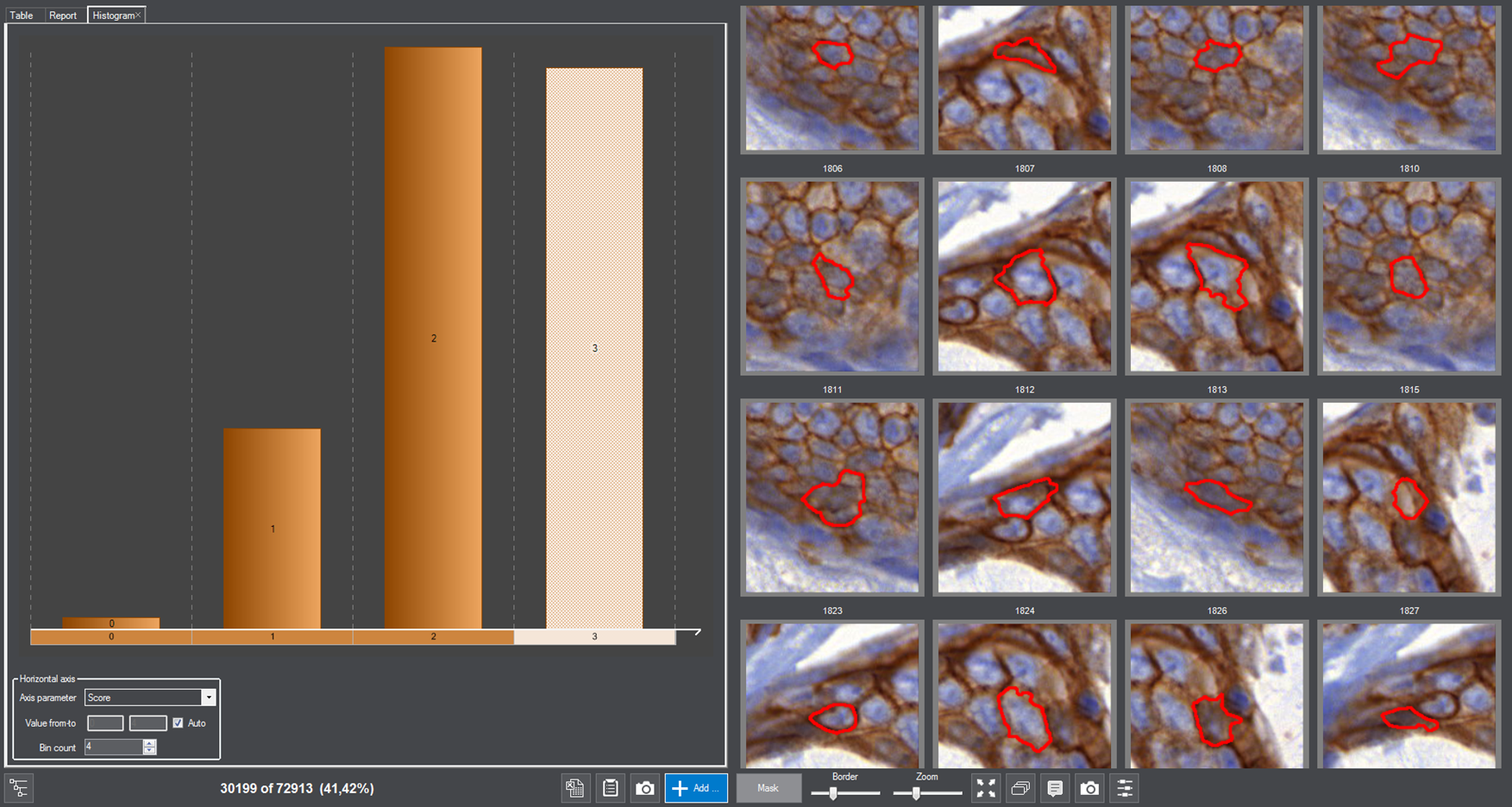1512x807 pixels.
Task: Open the Axis parameter Score dropdown
Action: [x=208, y=698]
